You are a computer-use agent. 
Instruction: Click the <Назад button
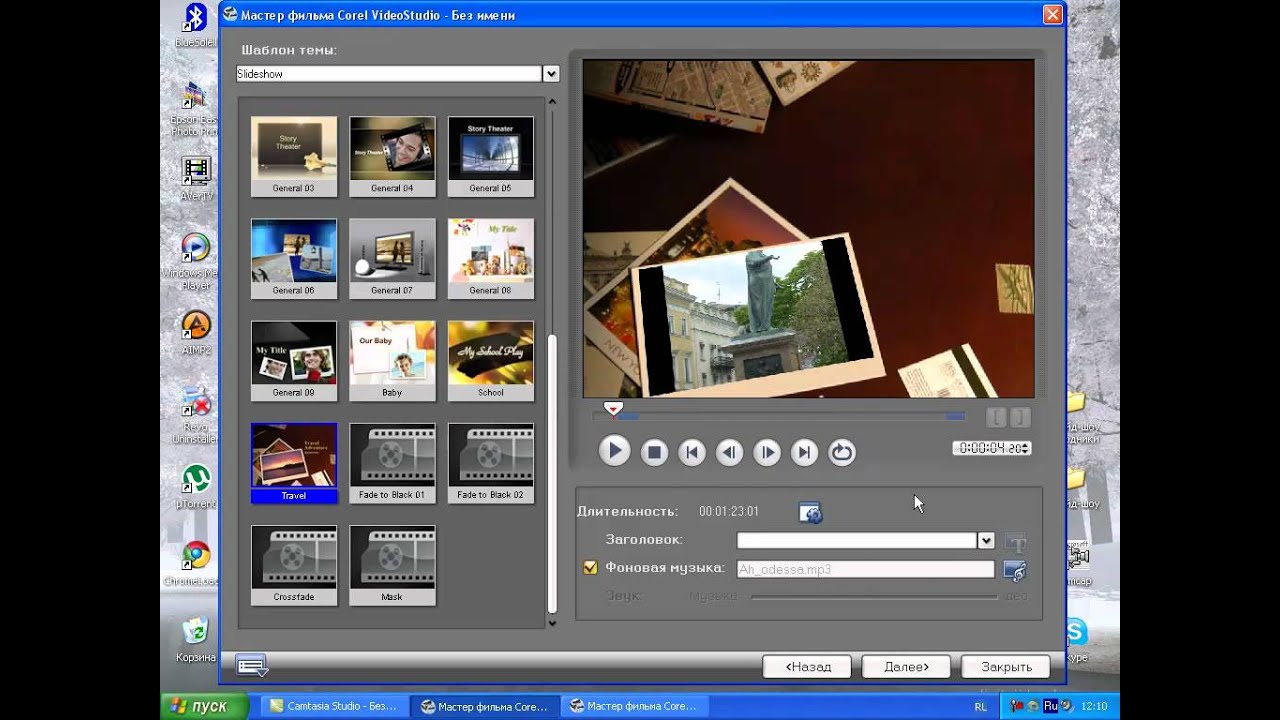coord(806,667)
